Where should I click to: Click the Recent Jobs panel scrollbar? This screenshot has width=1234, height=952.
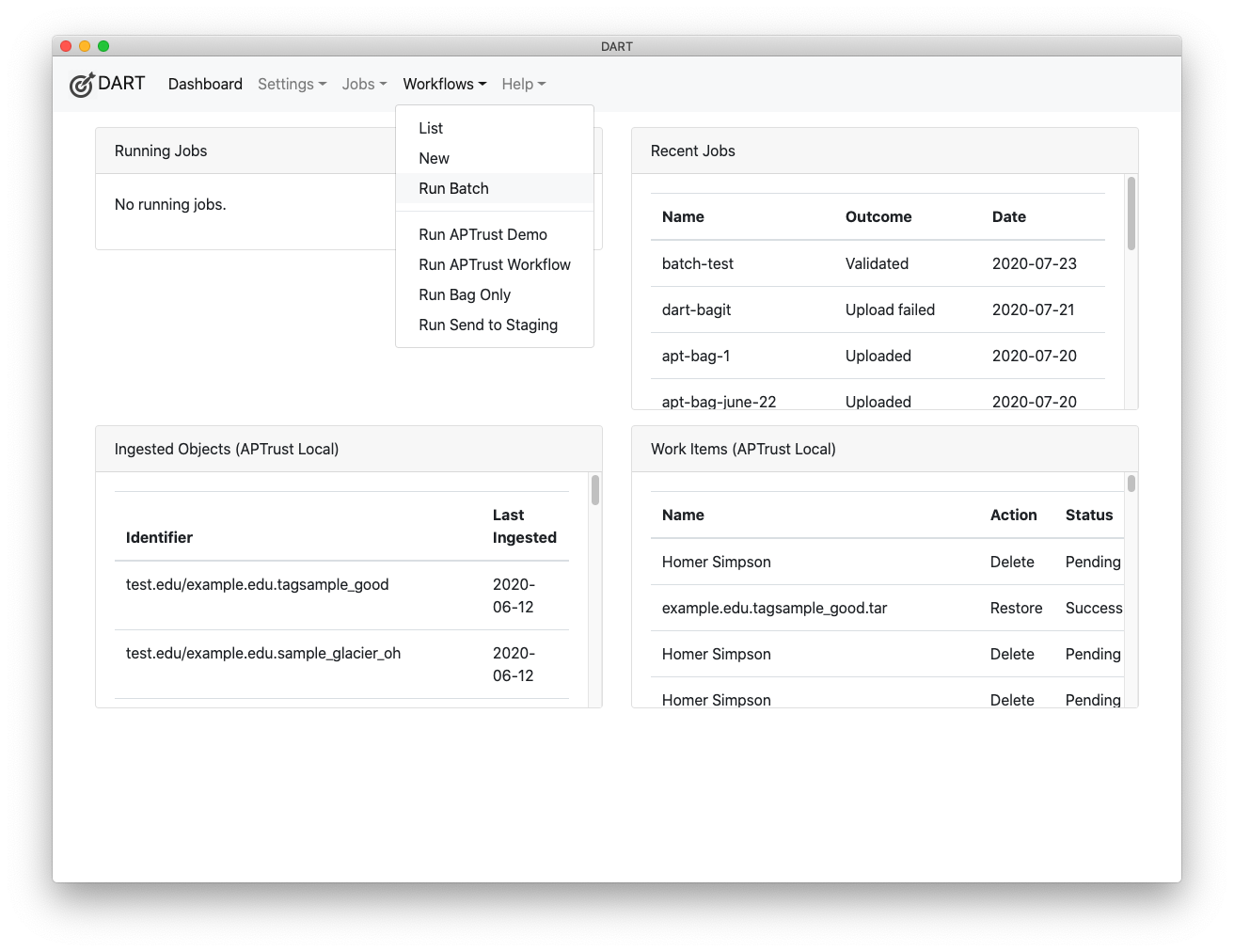(1131, 214)
